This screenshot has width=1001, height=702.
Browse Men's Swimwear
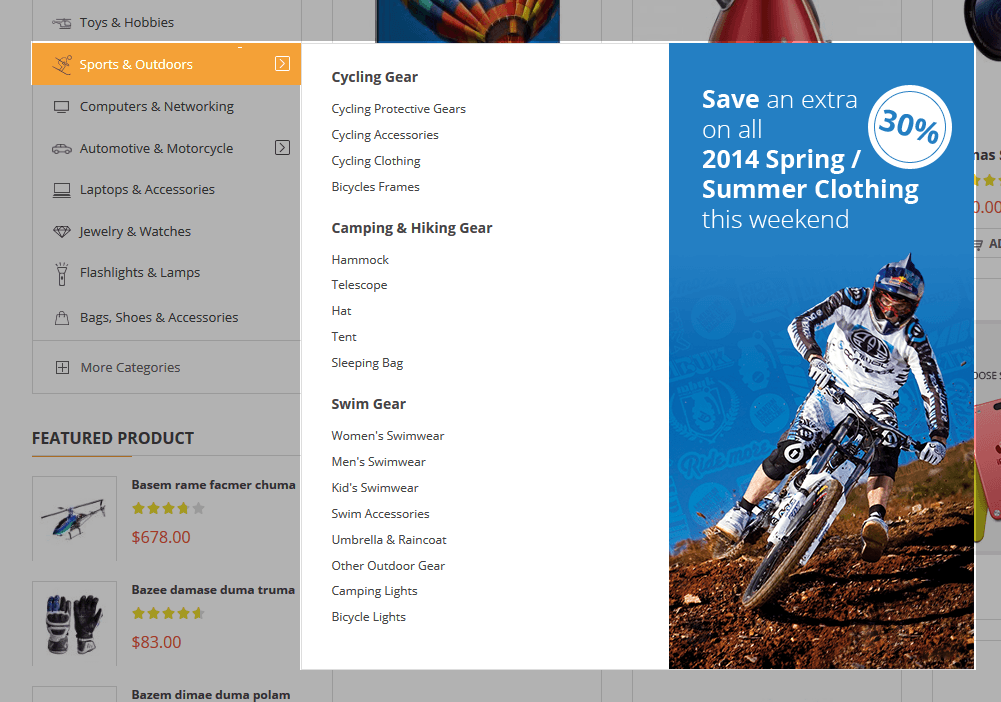pyautogui.click(x=379, y=462)
